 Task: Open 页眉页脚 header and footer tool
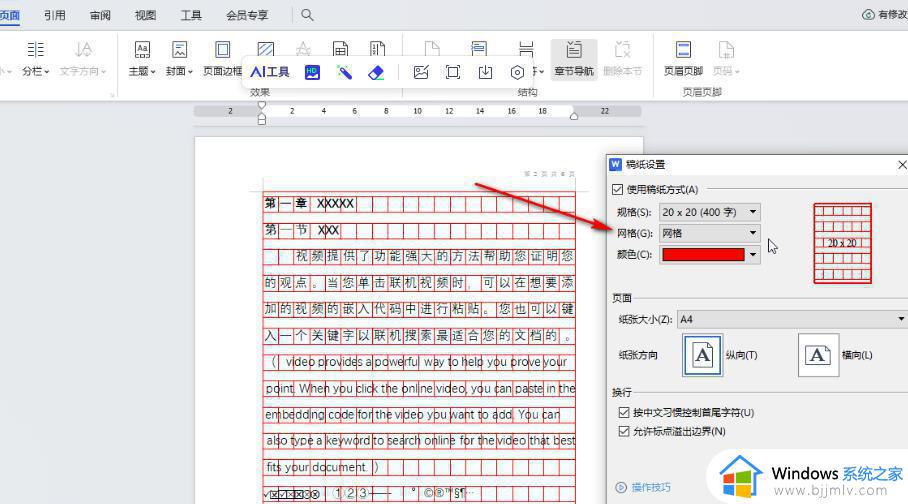point(683,58)
